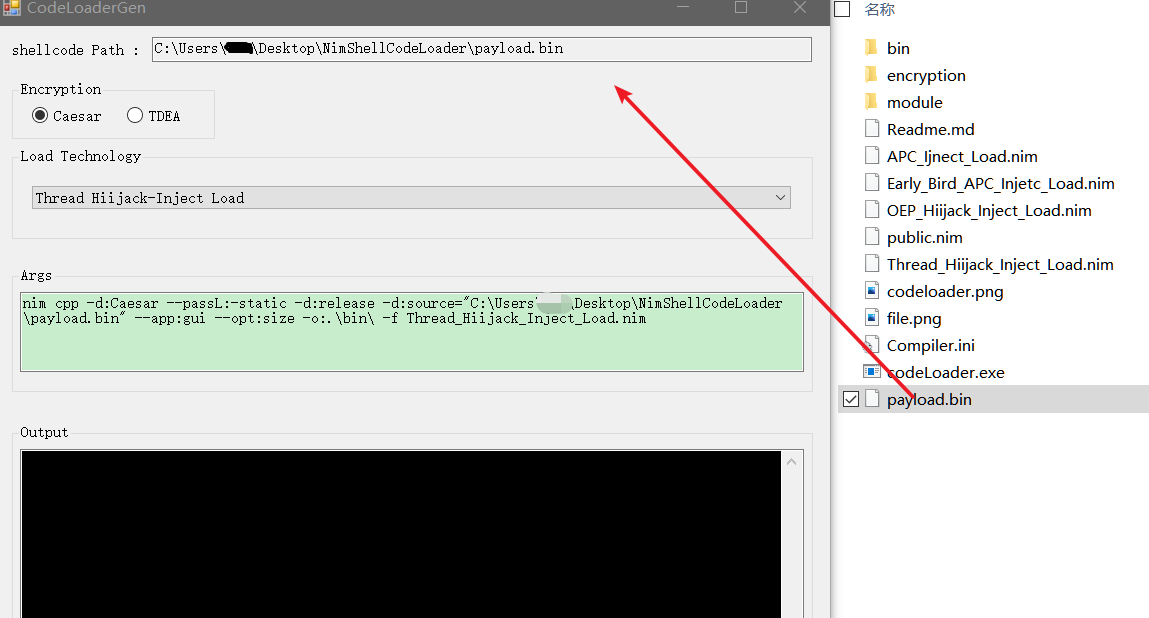The image size is (1149, 618).
Task: Select the codeloader.png file name
Action: coord(945,292)
